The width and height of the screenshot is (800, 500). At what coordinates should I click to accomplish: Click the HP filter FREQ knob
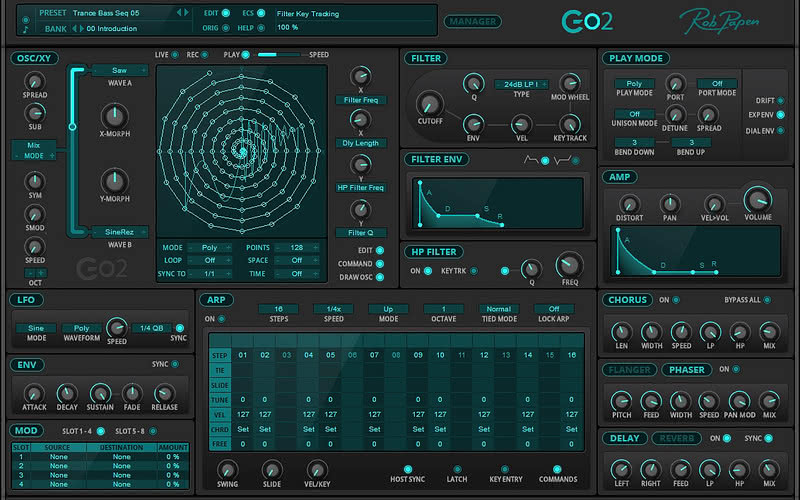(x=569, y=264)
